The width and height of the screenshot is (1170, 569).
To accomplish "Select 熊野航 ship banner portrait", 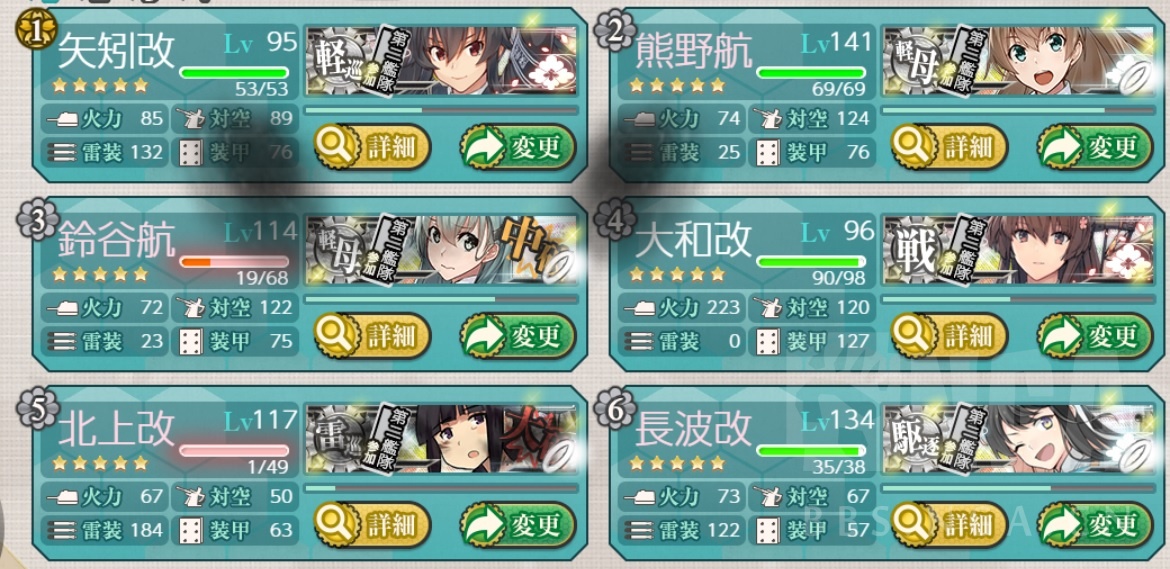I will click(1018, 60).
